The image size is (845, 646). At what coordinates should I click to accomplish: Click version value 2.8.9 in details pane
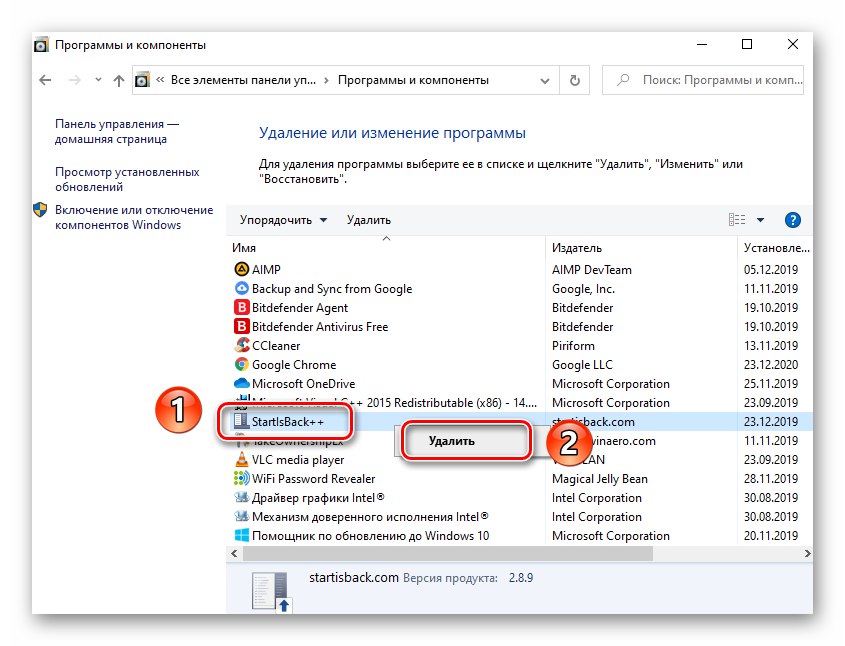click(521, 578)
